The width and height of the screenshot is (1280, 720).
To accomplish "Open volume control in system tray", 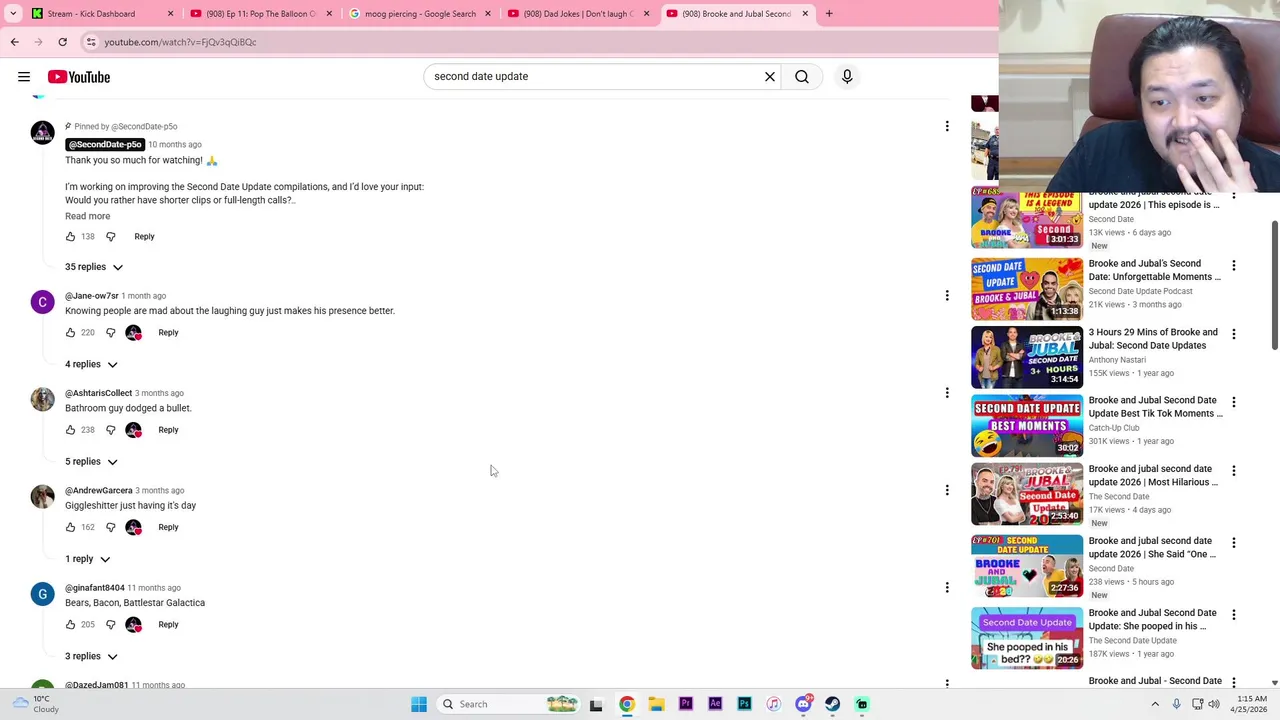I will coord(1216,704).
